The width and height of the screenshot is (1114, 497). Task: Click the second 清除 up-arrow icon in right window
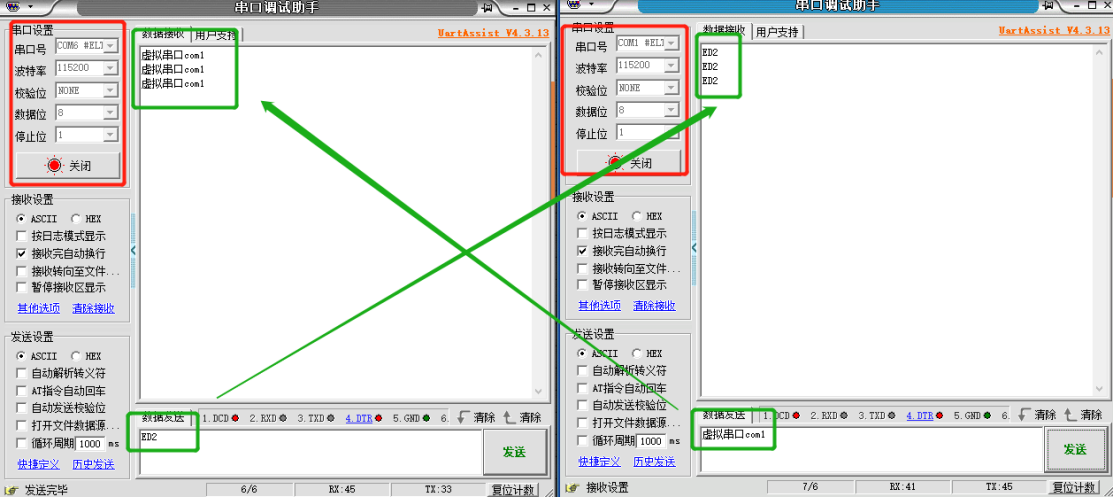point(1069,415)
